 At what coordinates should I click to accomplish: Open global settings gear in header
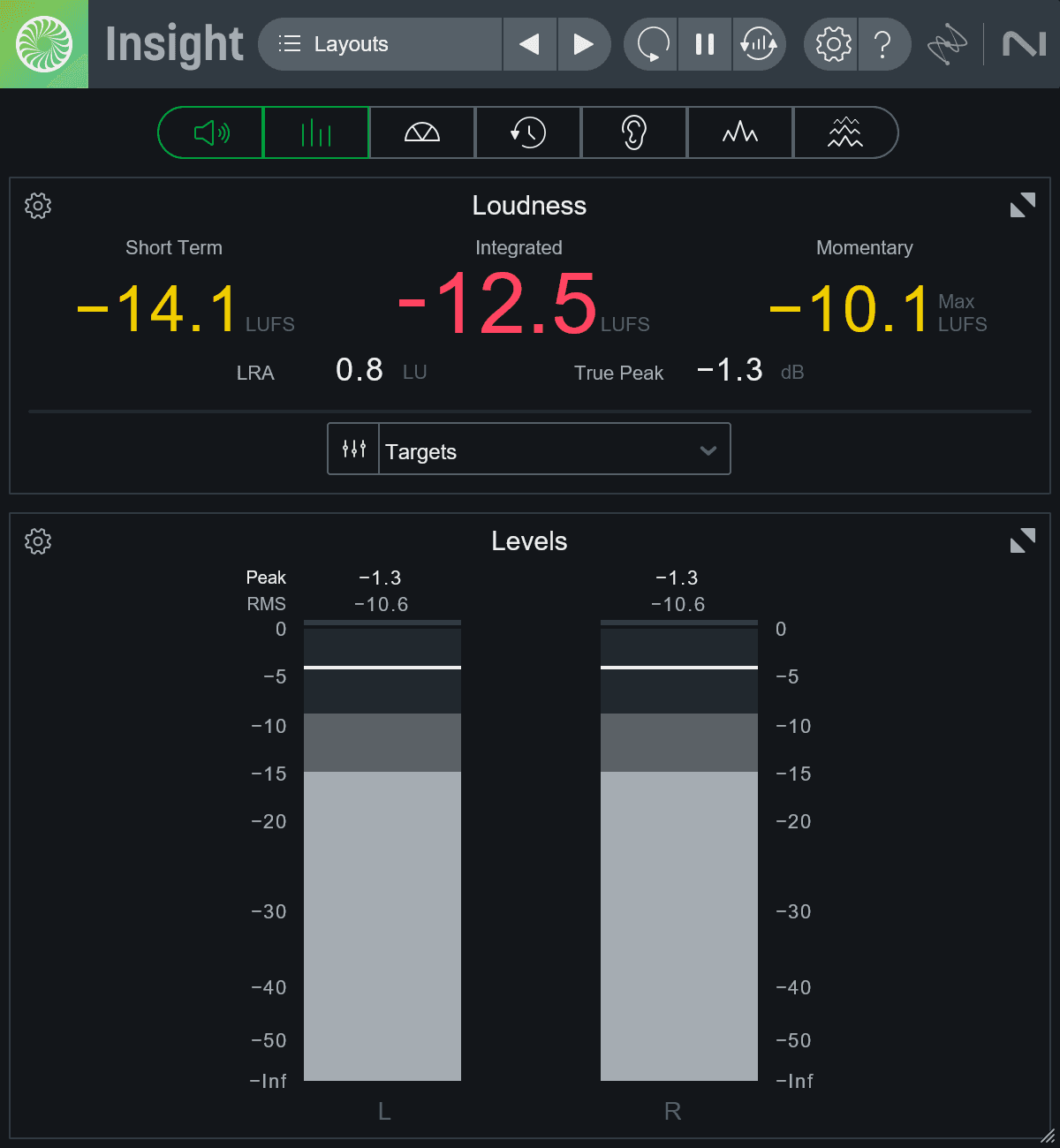pyautogui.click(x=832, y=44)
